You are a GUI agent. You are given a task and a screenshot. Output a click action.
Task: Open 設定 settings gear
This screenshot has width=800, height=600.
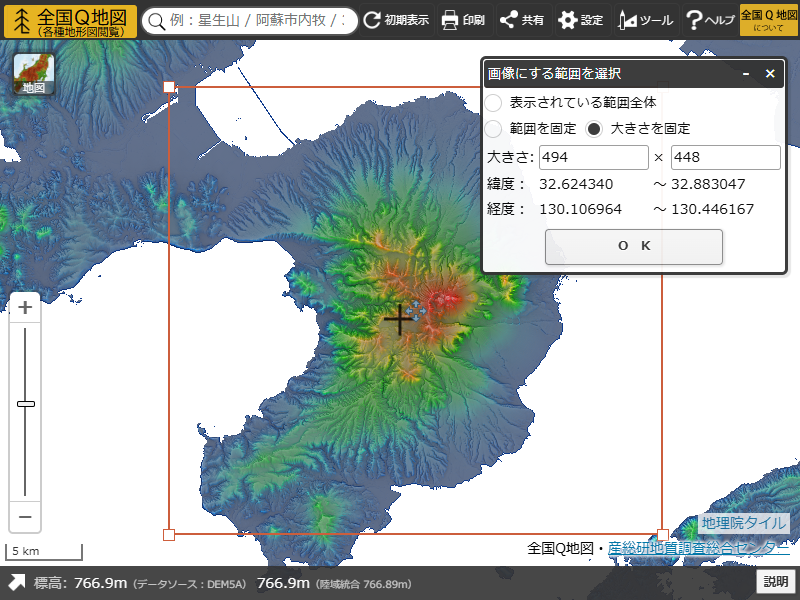(581, 20)
